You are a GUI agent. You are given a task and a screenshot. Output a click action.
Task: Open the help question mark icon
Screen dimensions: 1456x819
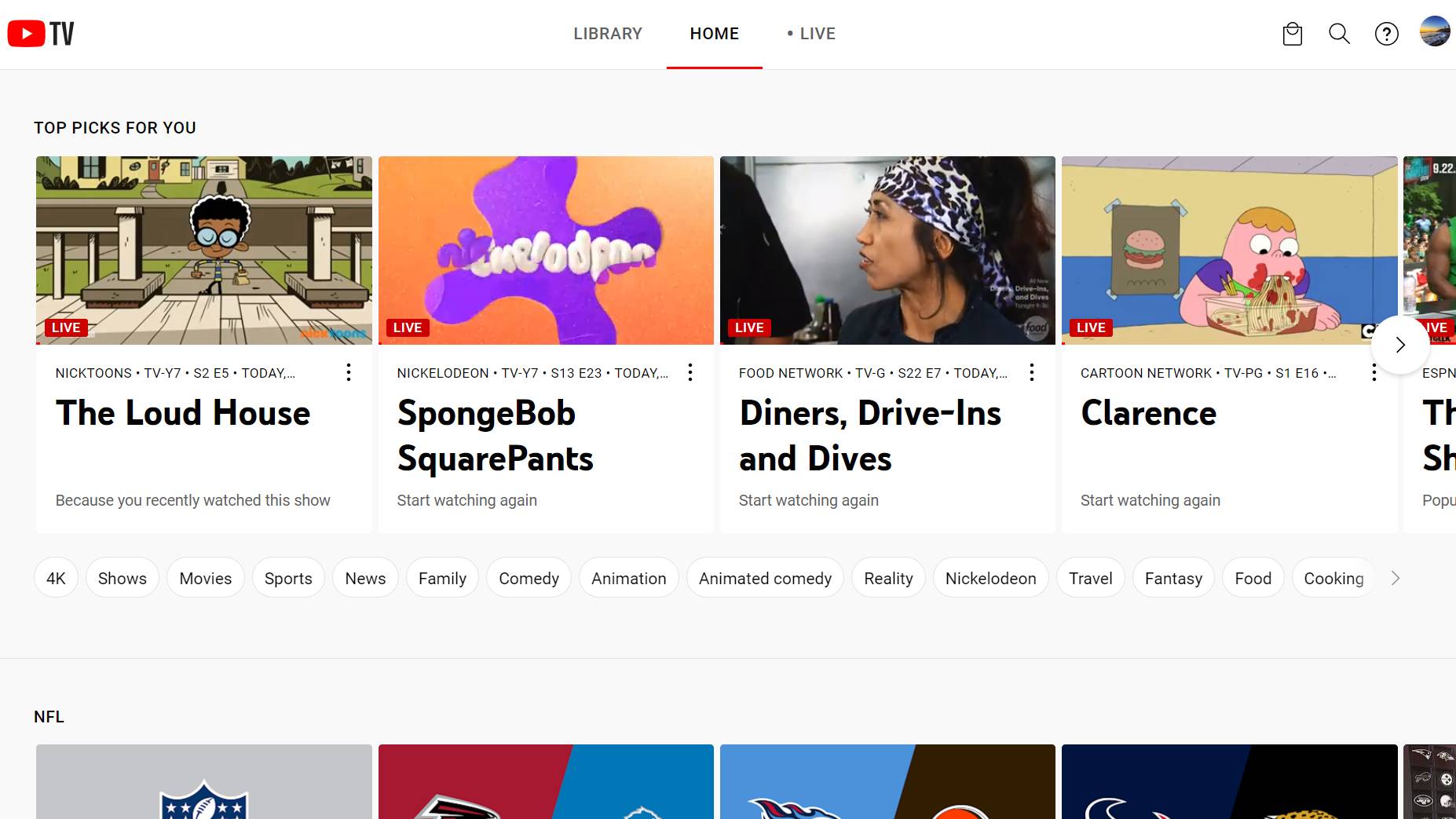pos(1386,34)
